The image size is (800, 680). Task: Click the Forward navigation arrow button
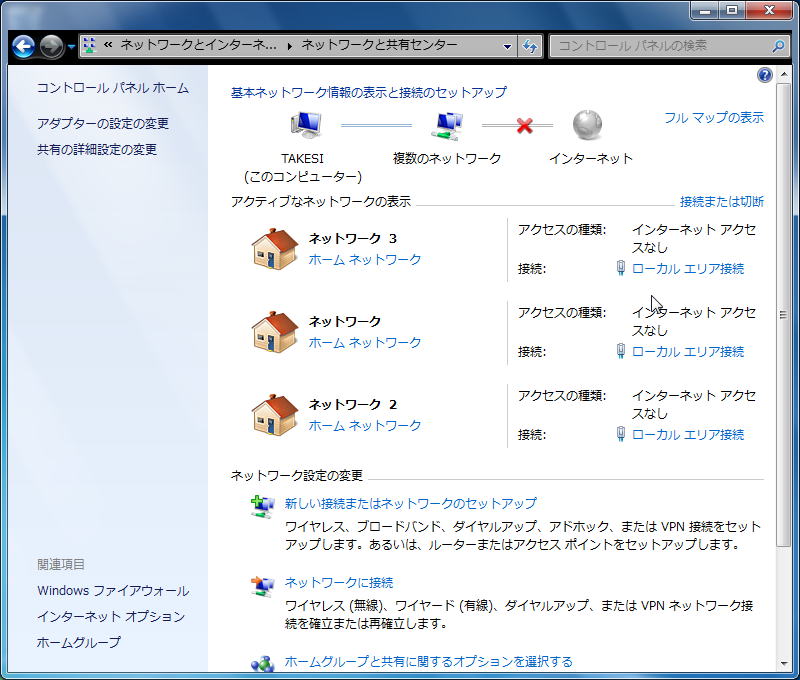coord(52,47)
